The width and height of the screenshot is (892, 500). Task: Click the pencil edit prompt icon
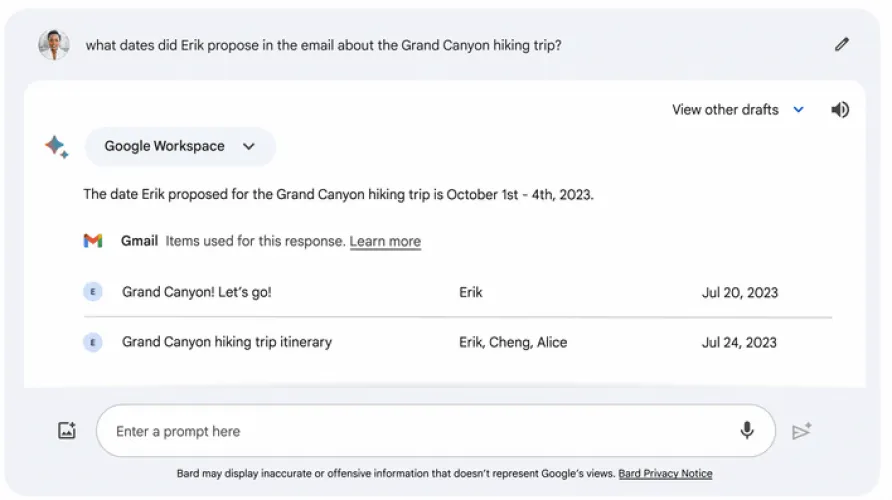coord(842,44)
